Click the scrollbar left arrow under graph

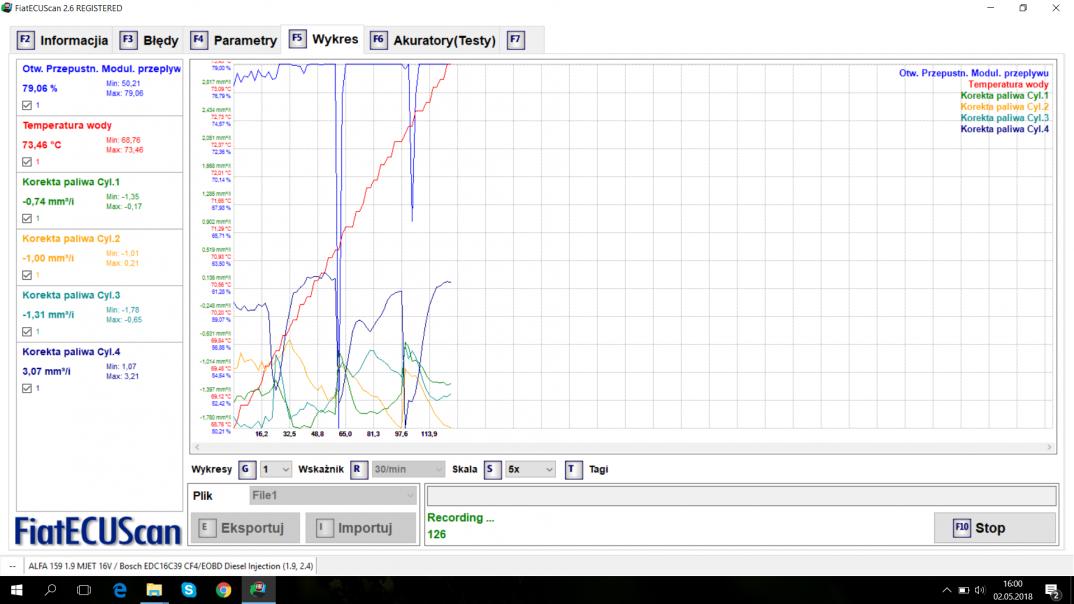197,447
